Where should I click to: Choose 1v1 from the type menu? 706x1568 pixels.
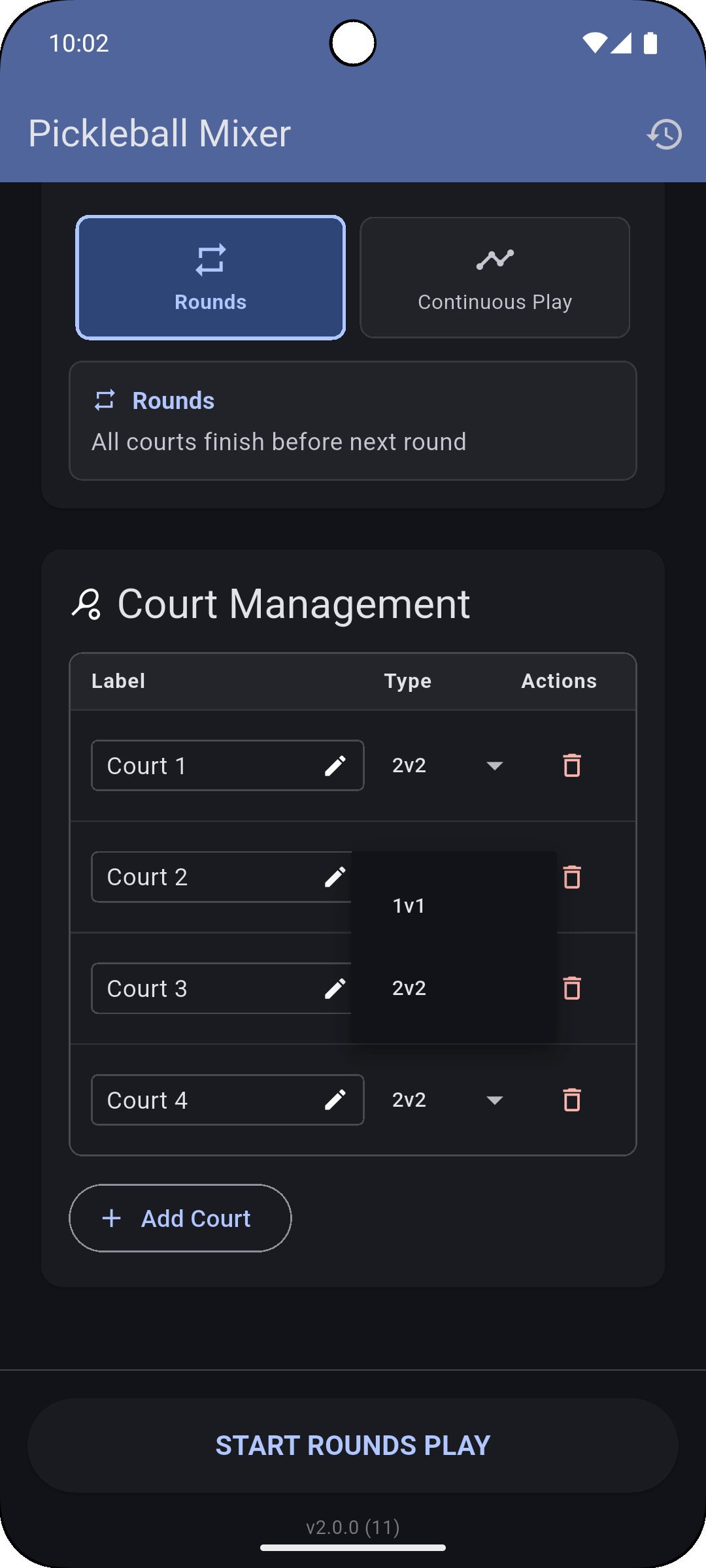(410, 906)
